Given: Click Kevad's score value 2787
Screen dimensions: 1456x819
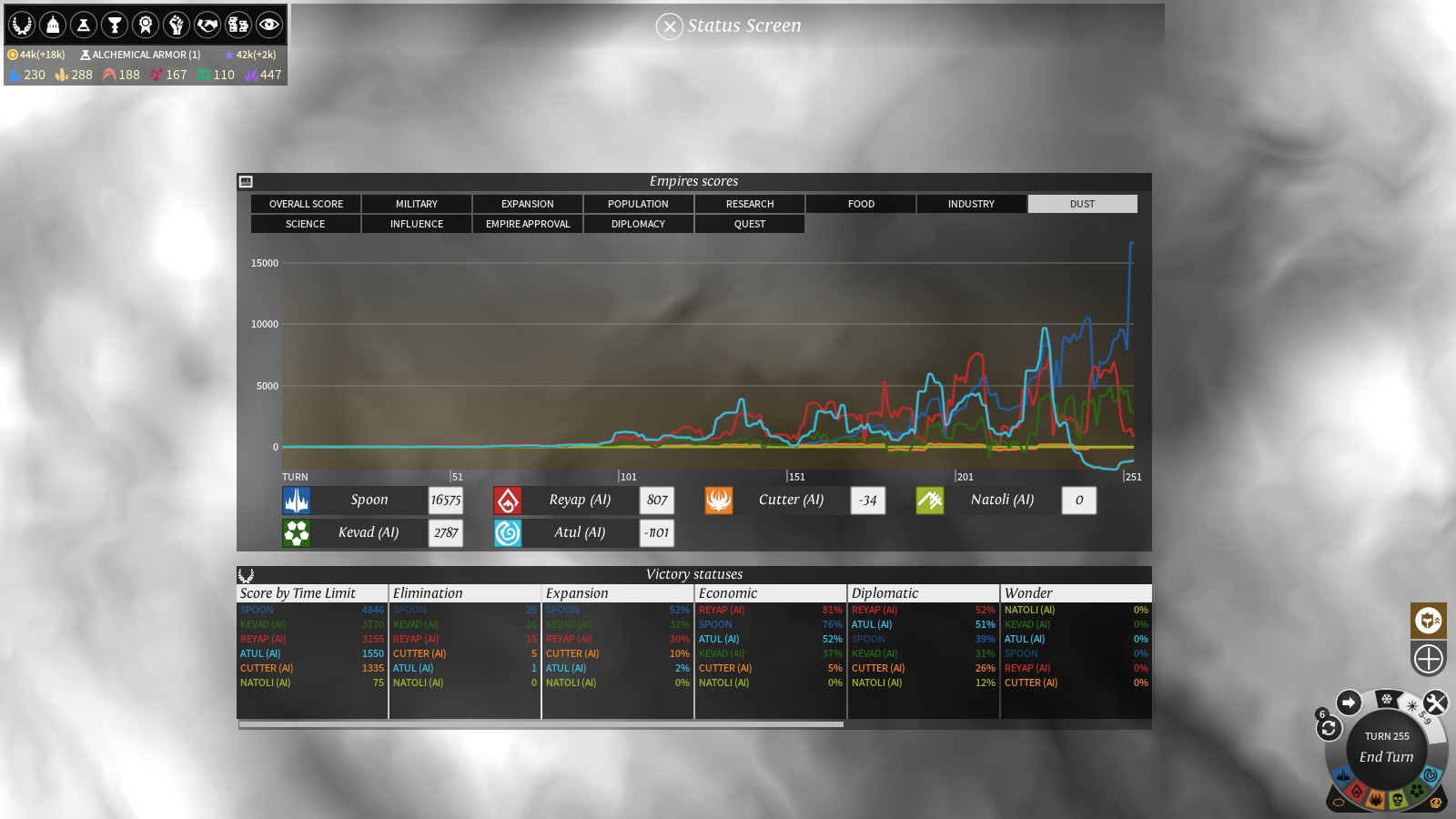Looking at the screenshot, I should coord(446,533).
